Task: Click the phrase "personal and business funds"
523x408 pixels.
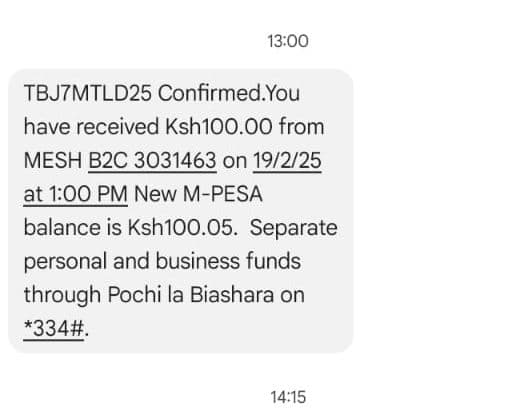Action: point(162,262)
